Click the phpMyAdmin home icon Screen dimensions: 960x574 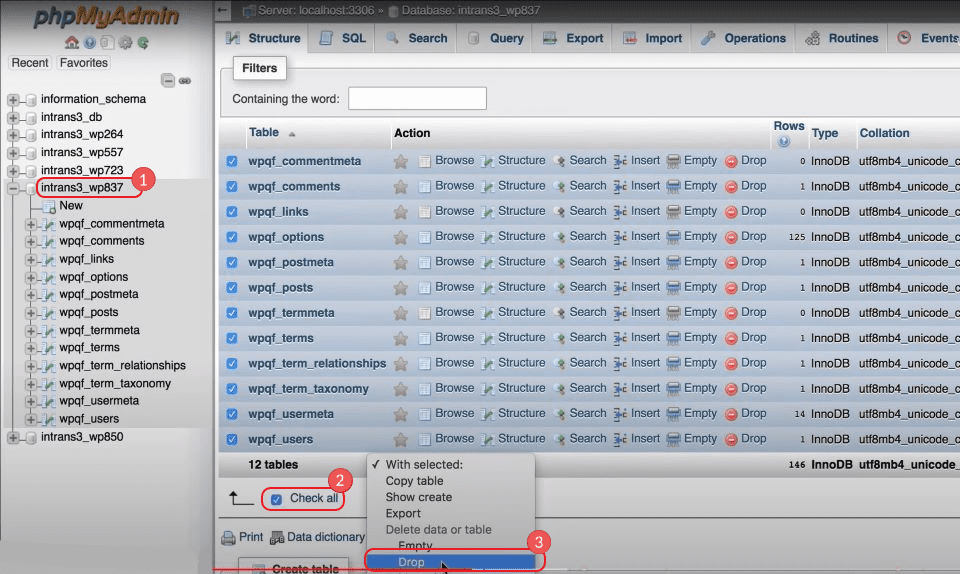click(x=72, y=43)
